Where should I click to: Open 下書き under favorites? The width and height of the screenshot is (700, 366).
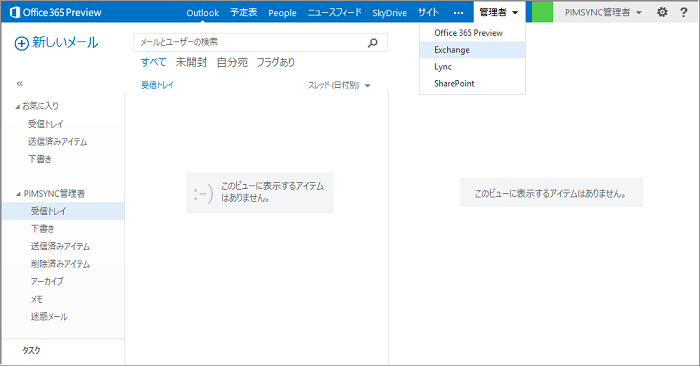coord(40,159)
